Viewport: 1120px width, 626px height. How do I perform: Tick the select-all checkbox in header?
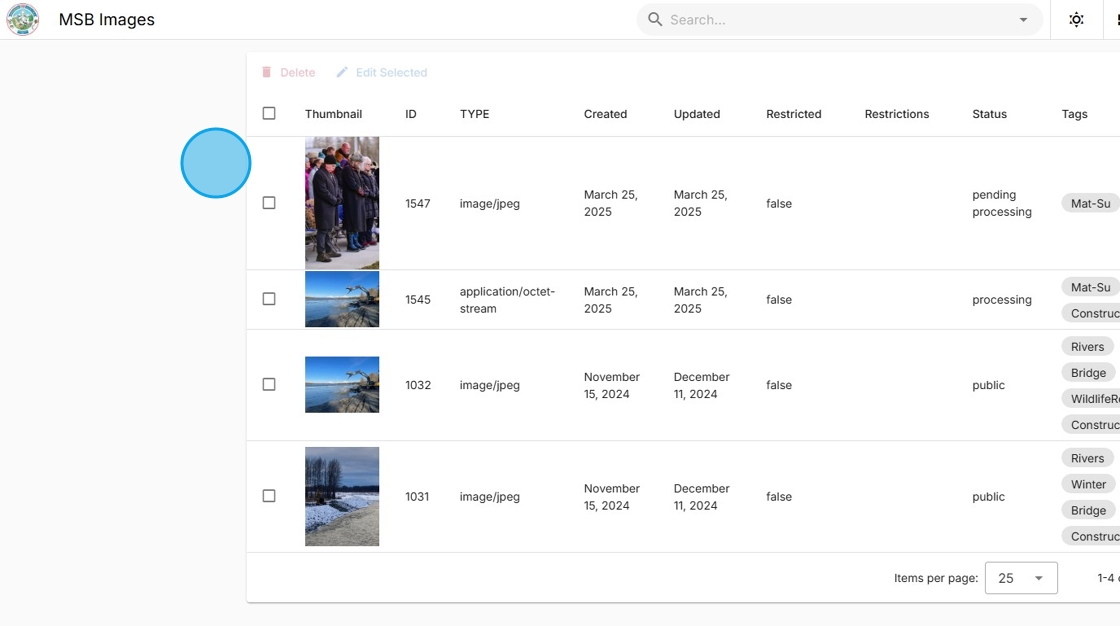[269, 114]
